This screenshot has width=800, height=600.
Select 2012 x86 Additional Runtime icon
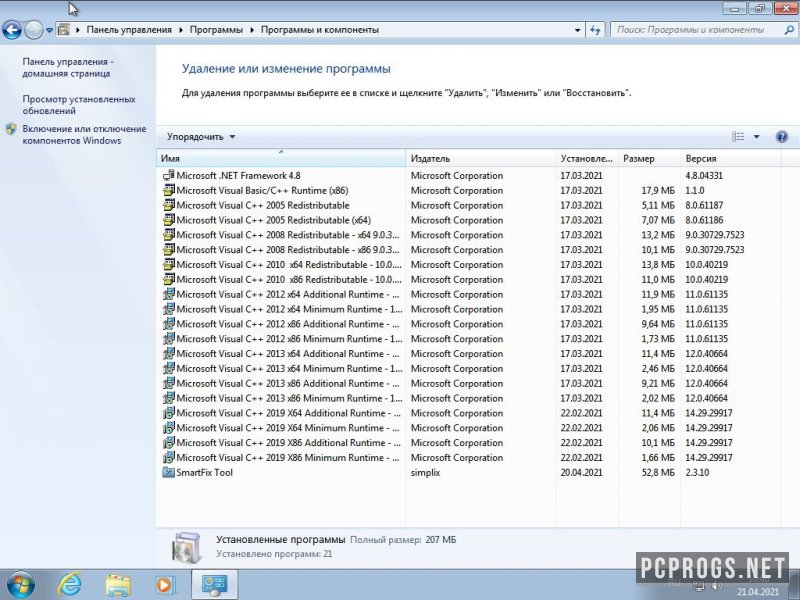click(x=168, y=323)
